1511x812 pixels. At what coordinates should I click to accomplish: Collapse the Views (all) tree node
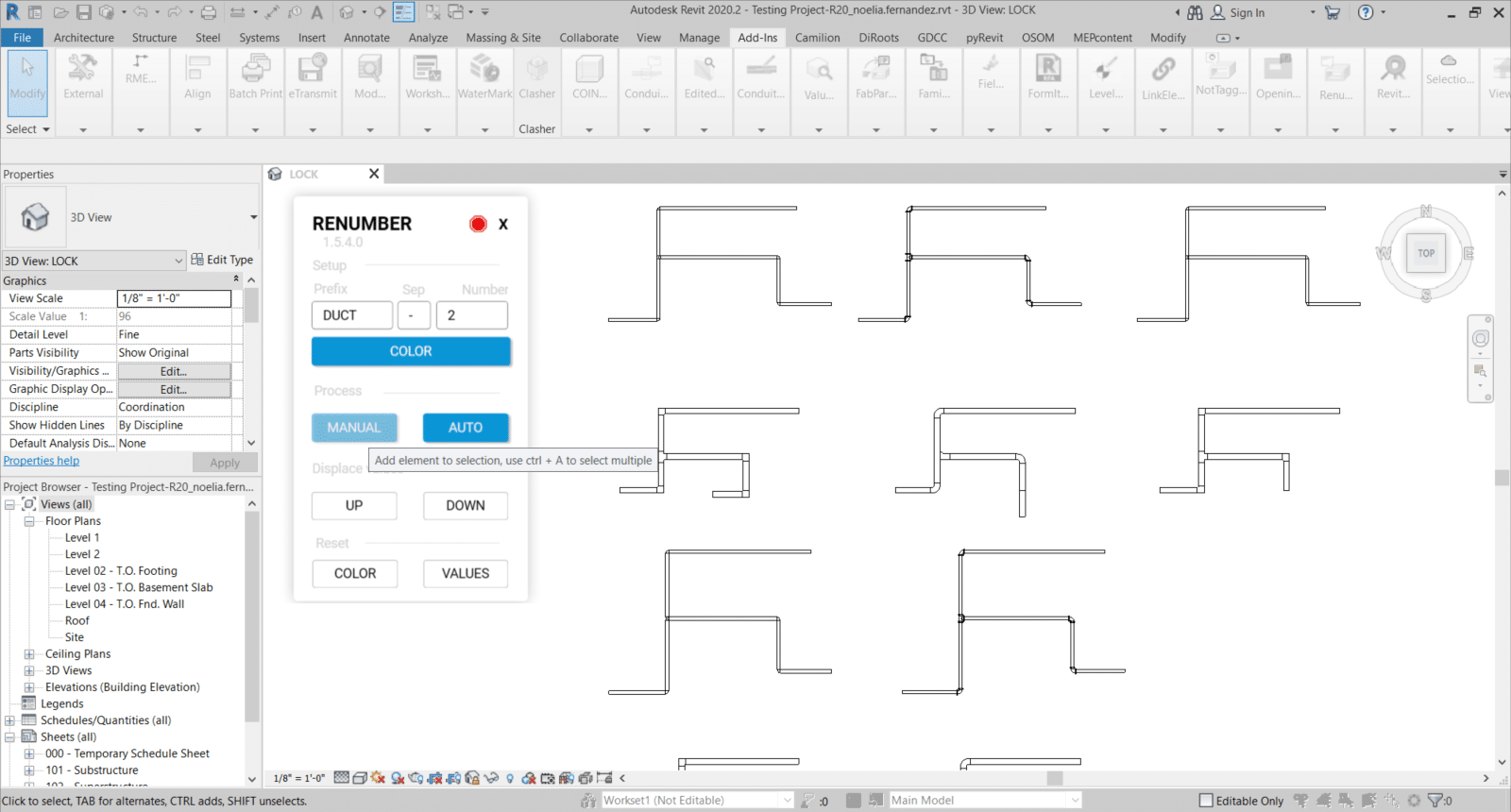(x=9, y=504)
